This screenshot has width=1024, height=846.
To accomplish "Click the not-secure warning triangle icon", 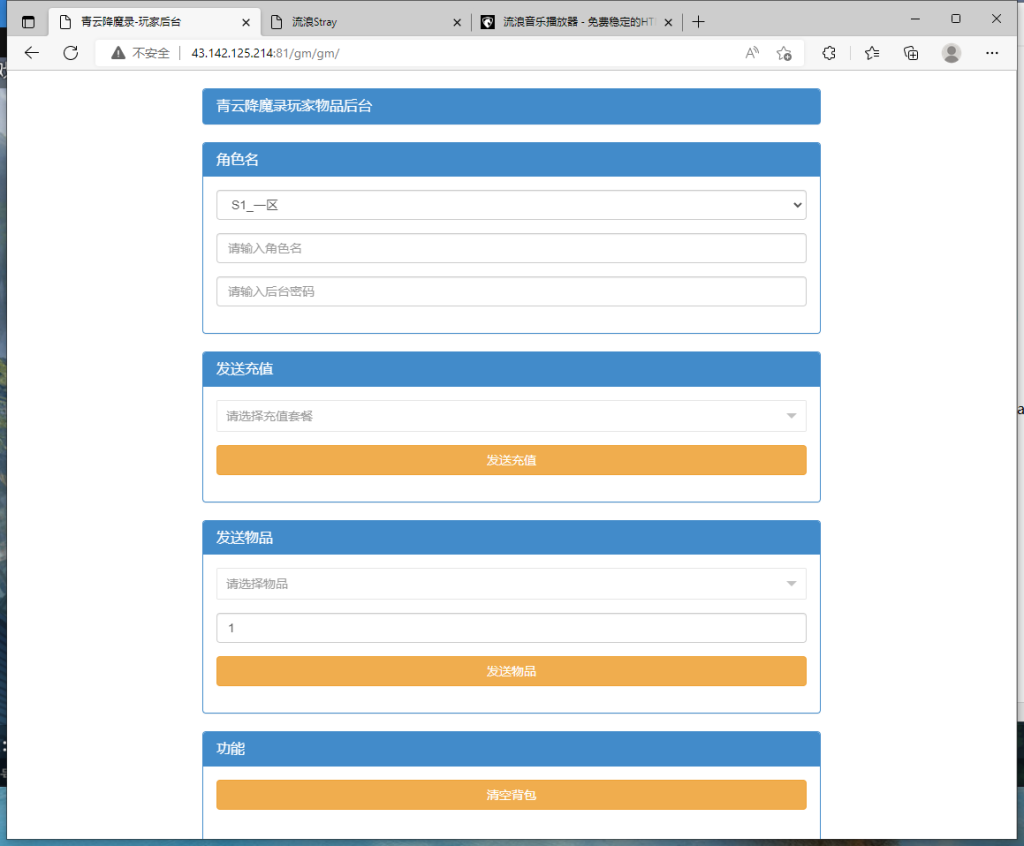I will click(x=118, y=53).
